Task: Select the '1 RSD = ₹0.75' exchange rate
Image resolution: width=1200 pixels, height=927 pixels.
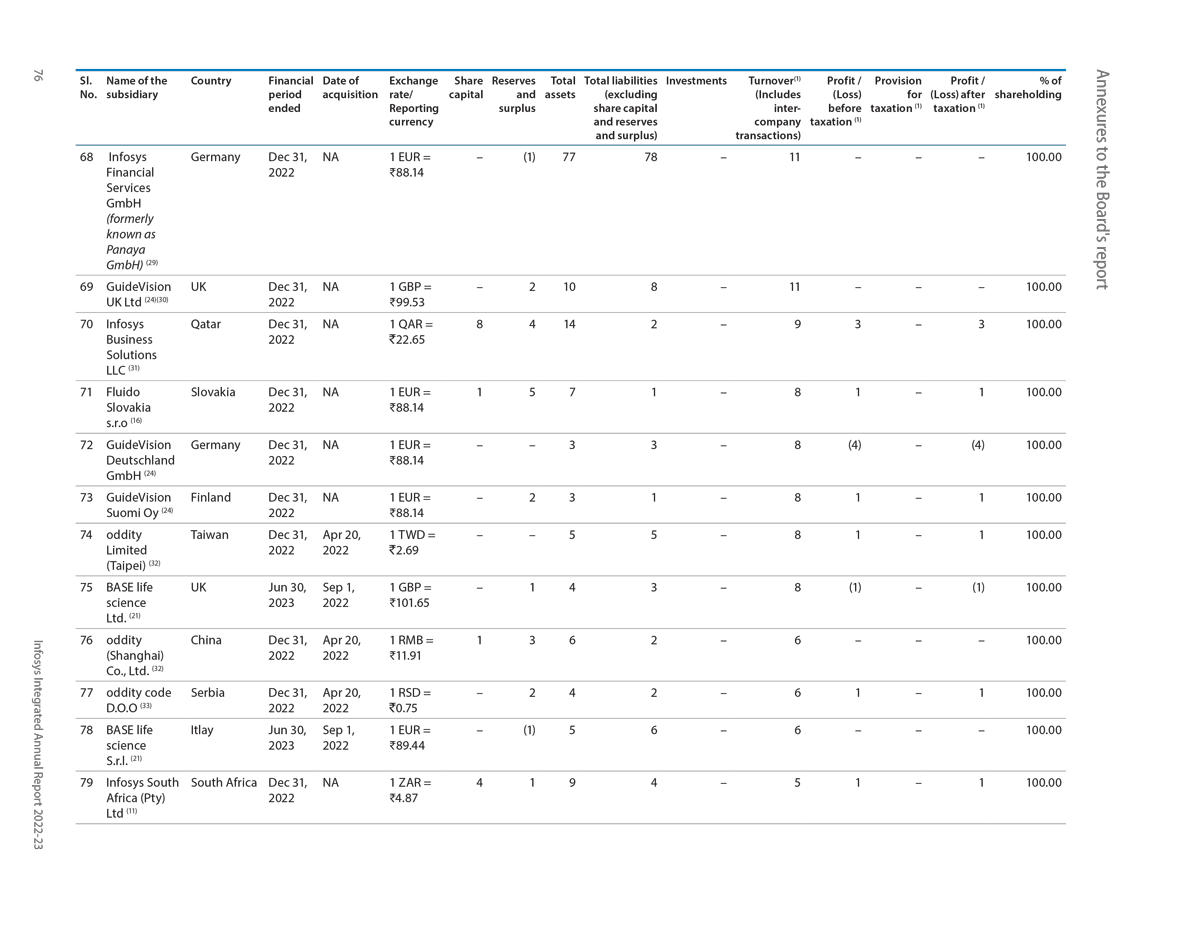Action: [410, 700]
